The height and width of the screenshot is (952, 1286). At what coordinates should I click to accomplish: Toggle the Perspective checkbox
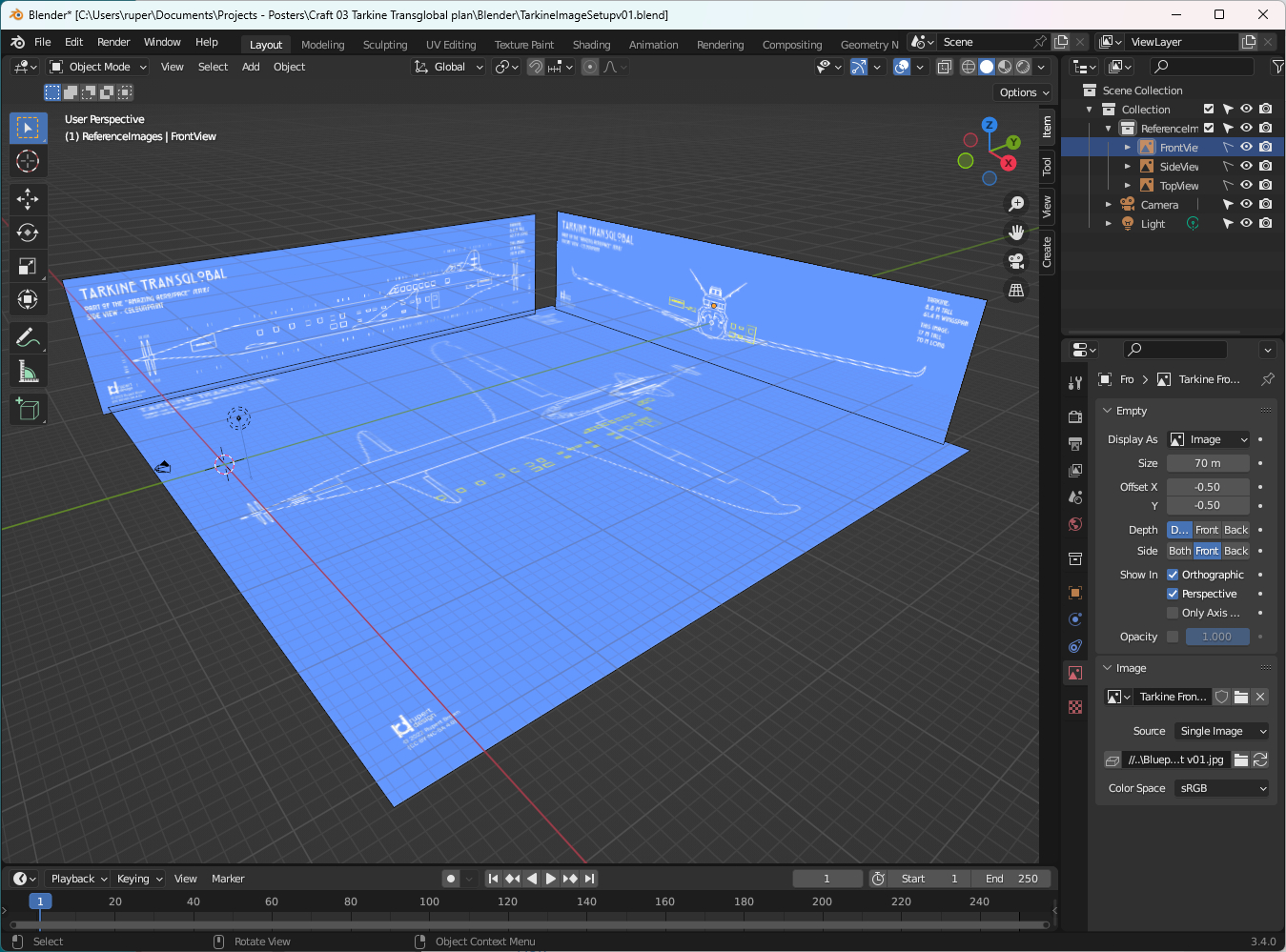click(x=1173, y=594)
